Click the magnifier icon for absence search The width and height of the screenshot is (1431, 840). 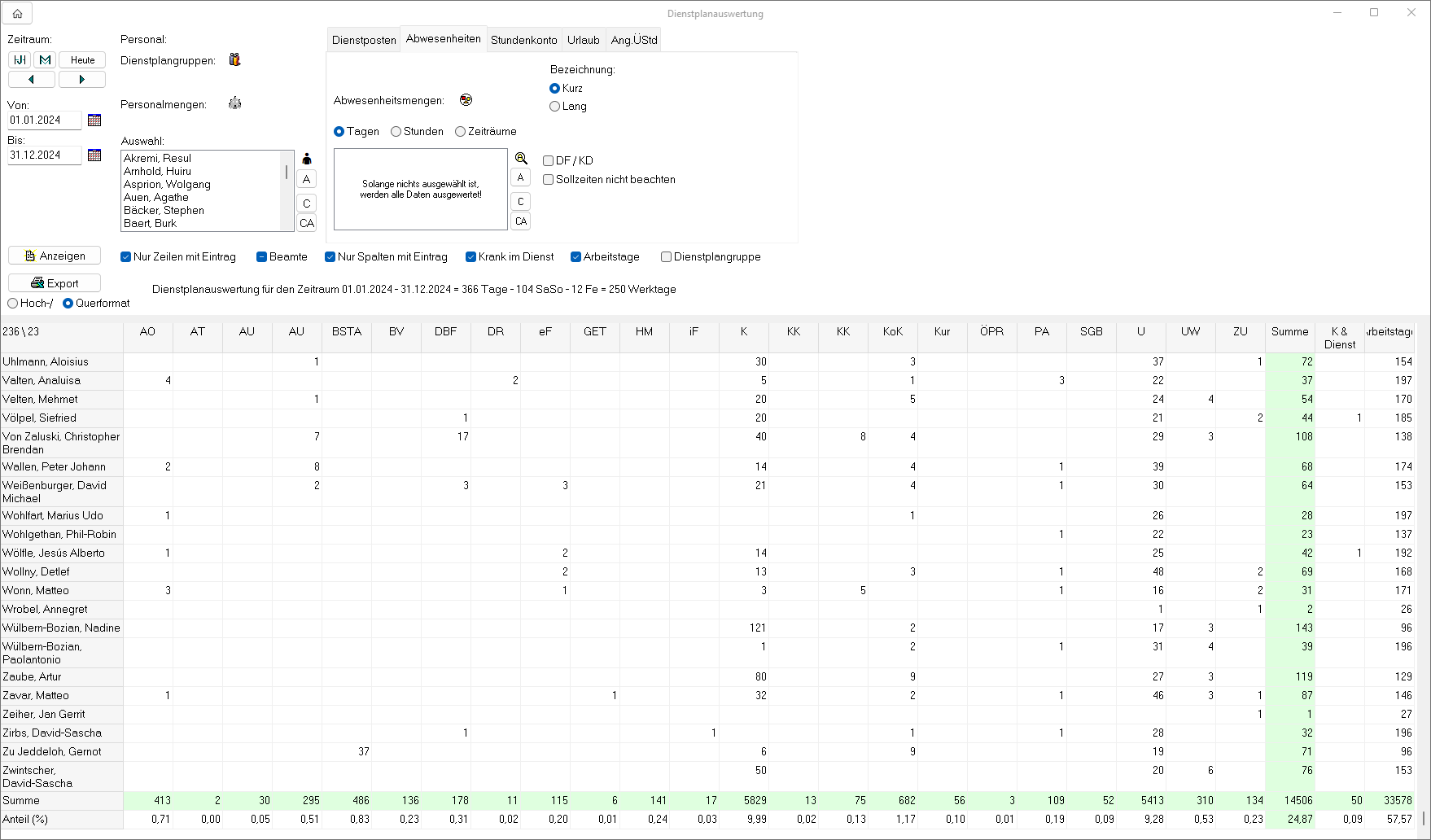pos(521,158)
